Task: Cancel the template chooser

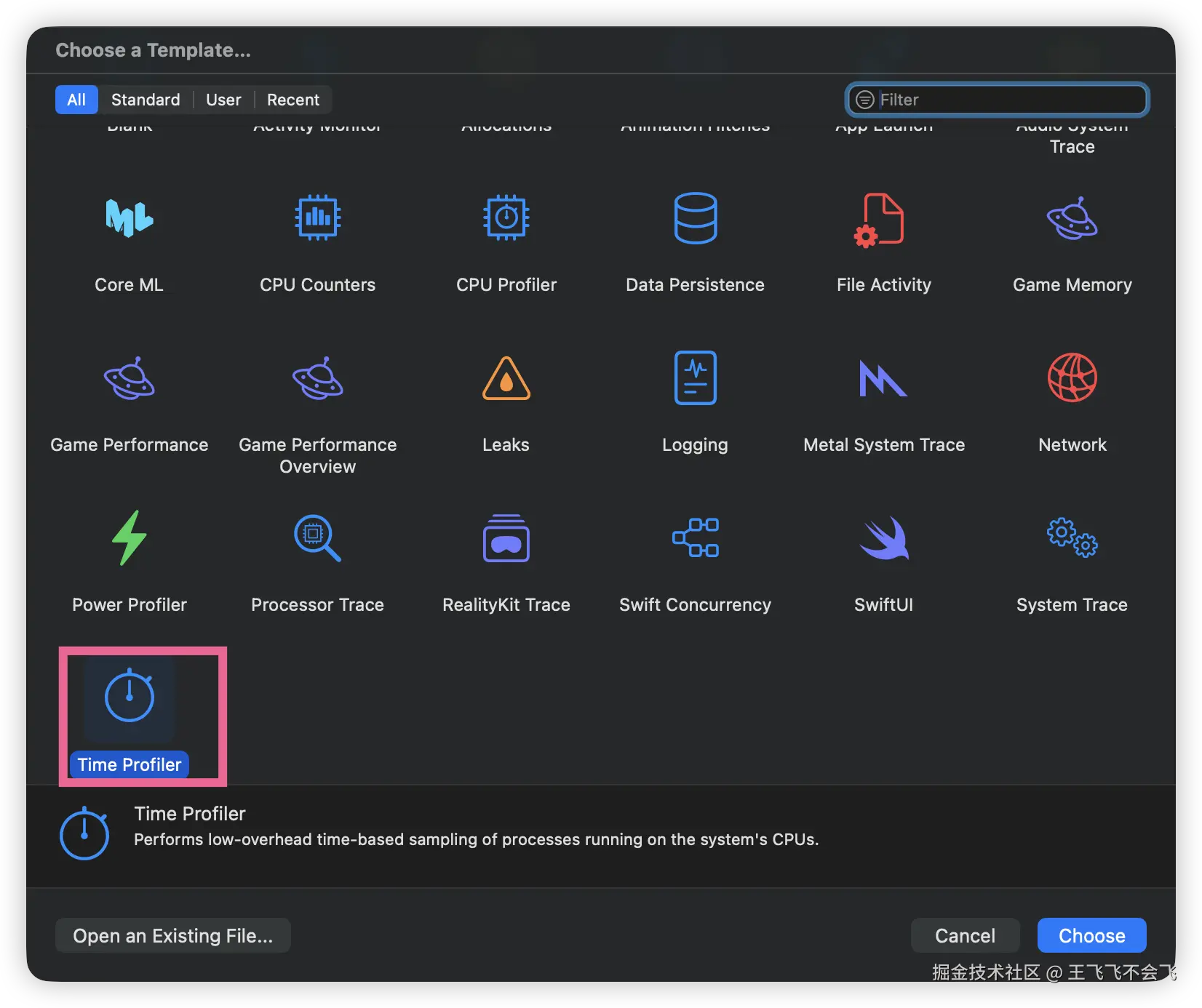Action: click(965, 935)
